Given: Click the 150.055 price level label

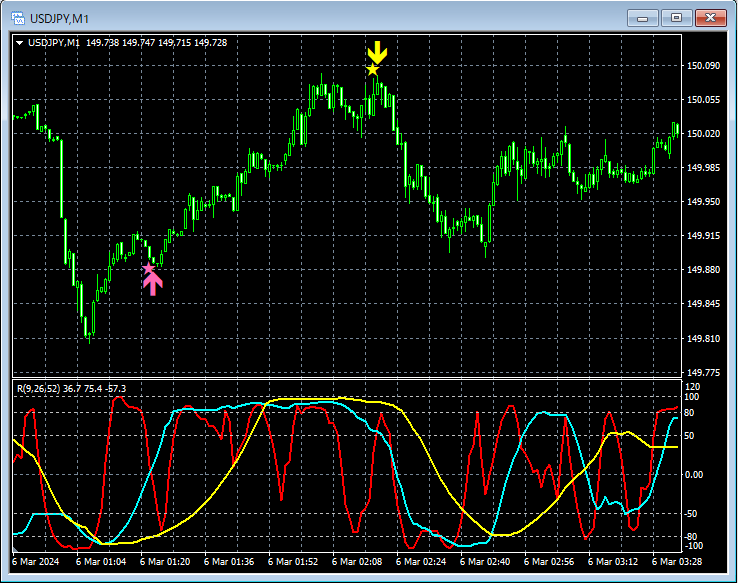Looking at the screenshot, I should (x=703, y=99).
